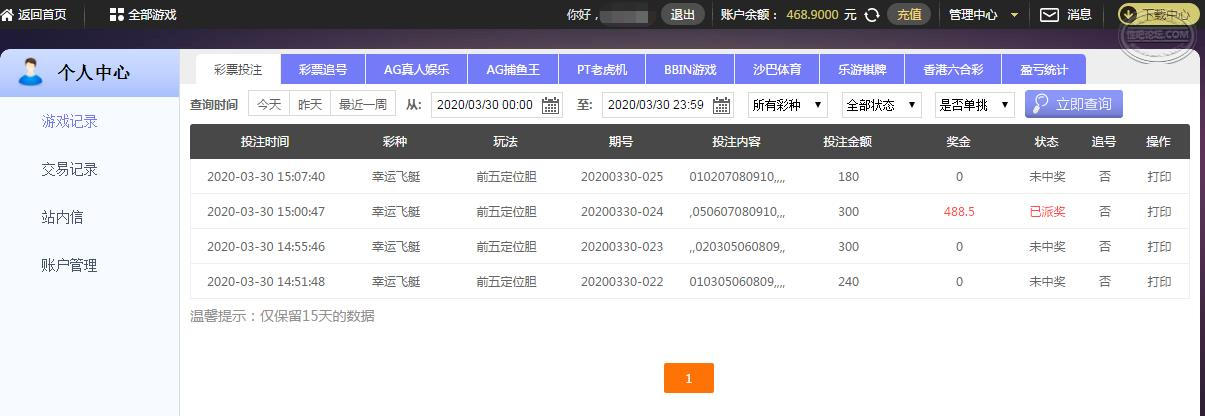Open 账户管理 in the sidebar
1205x416 pixels.
coord(70,265)
